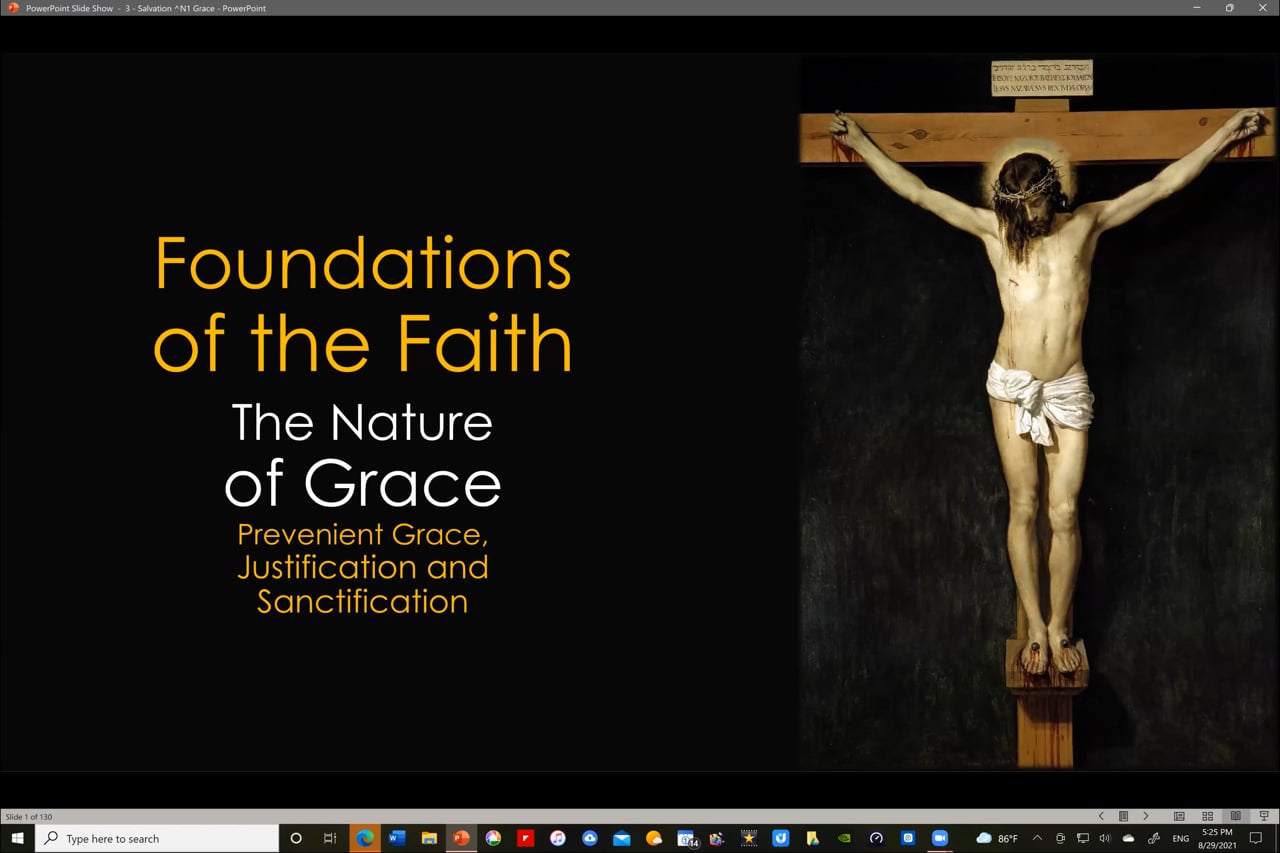The width and height of the screenshot is (1280, 853).
Task: Click the PowerPoint Slide Show window title
Action: coord(146,8)
